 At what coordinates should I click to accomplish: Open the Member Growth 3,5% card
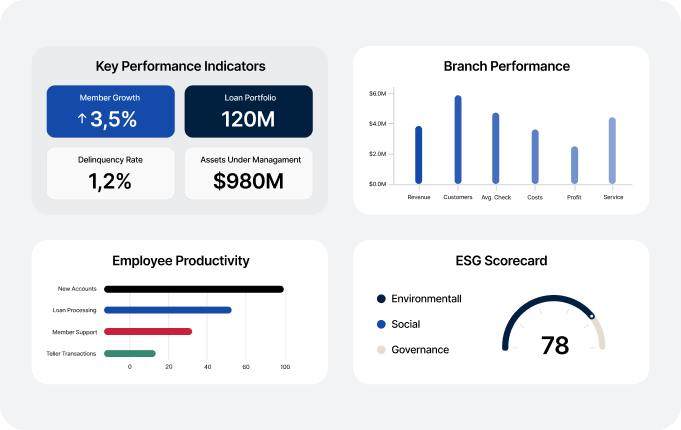[x=111, y=112]
